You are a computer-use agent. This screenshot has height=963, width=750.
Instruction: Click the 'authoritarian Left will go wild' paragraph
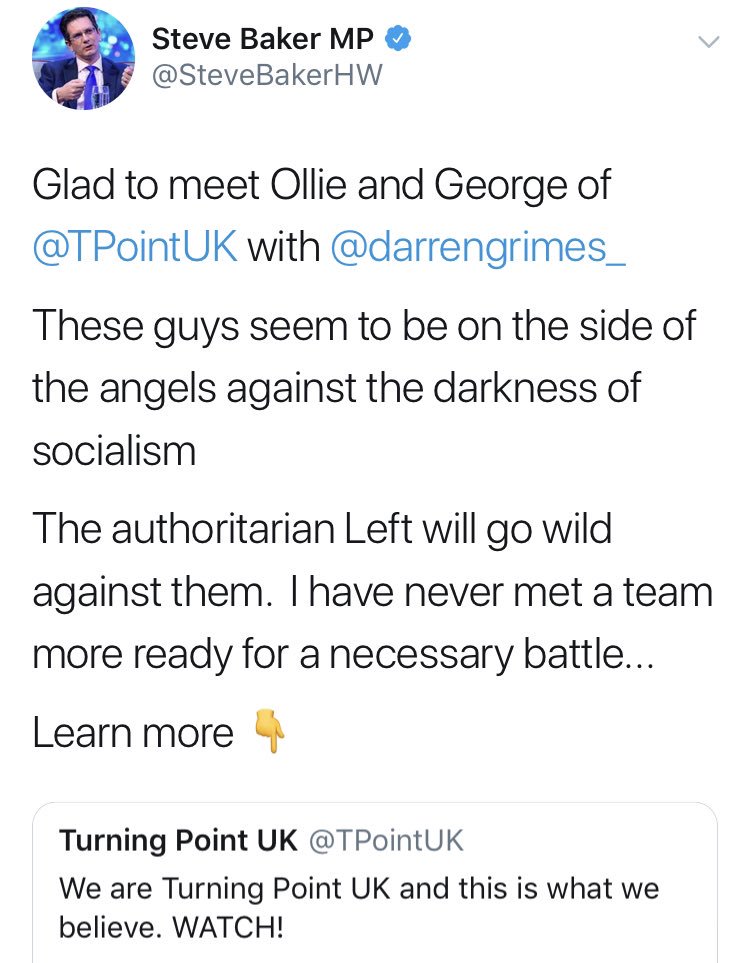click(372, 591)
